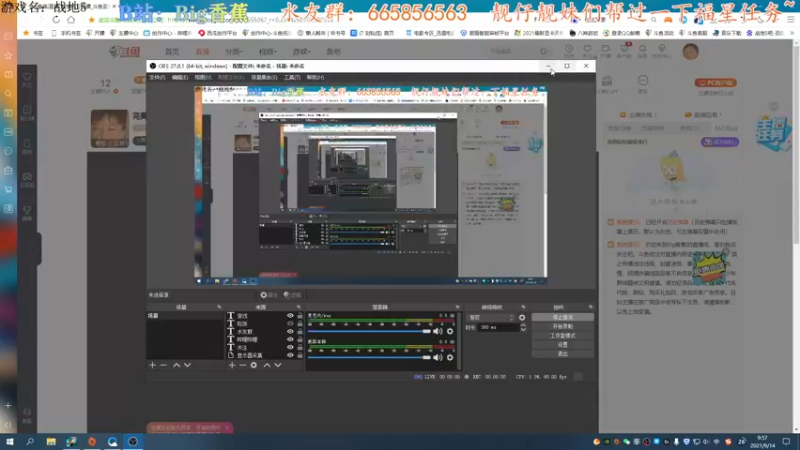Expand the 视频 dropdown in Douyu navigation
Screen dimensions: 800x450
pos(267,52)
